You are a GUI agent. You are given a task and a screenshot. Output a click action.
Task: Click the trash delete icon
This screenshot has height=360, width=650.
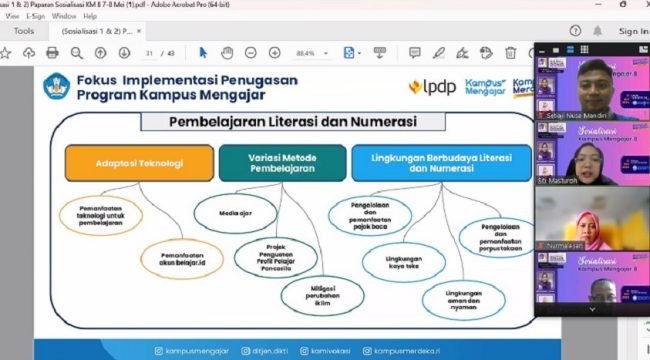[x=510, y=53]
